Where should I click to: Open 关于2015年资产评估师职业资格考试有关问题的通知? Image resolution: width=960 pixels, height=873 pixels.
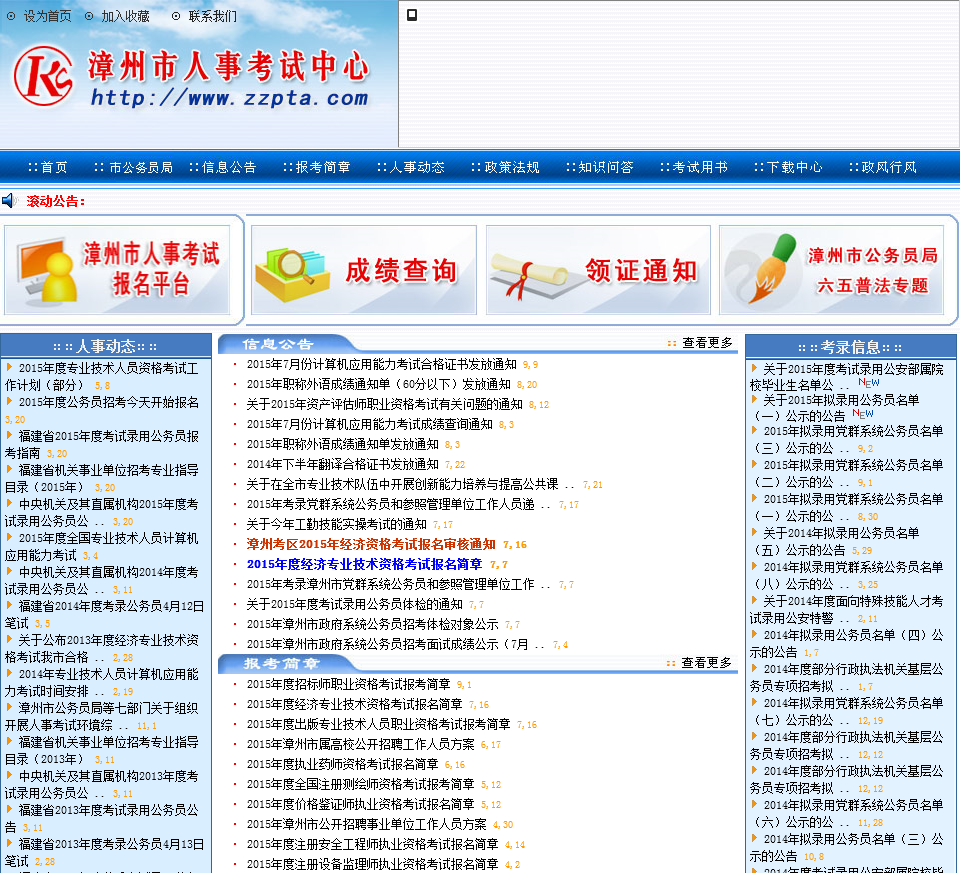(x=384, y=404)
